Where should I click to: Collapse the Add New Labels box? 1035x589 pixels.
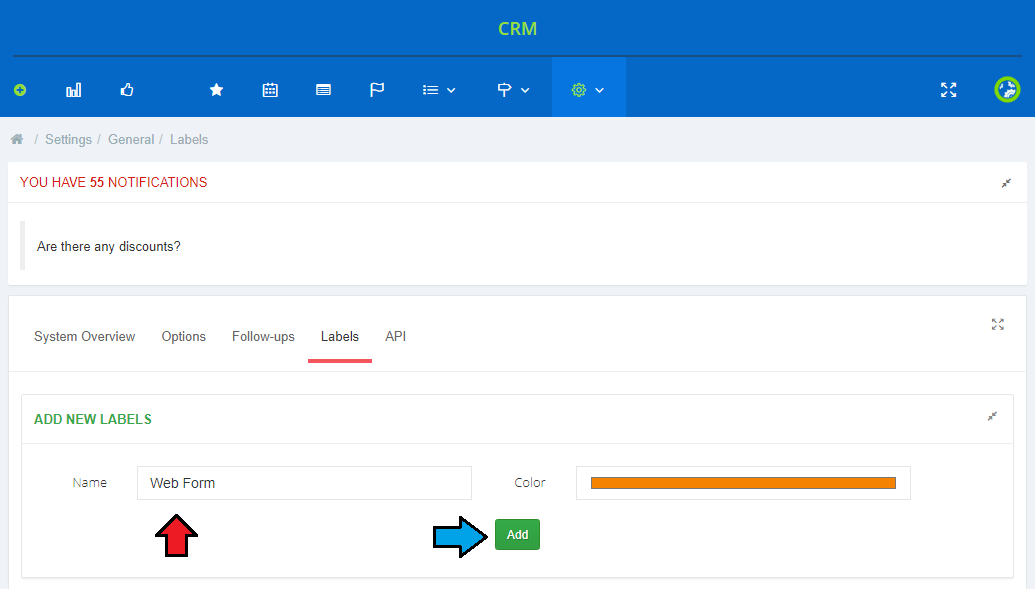pyautogui.click(x=992, y=416)
